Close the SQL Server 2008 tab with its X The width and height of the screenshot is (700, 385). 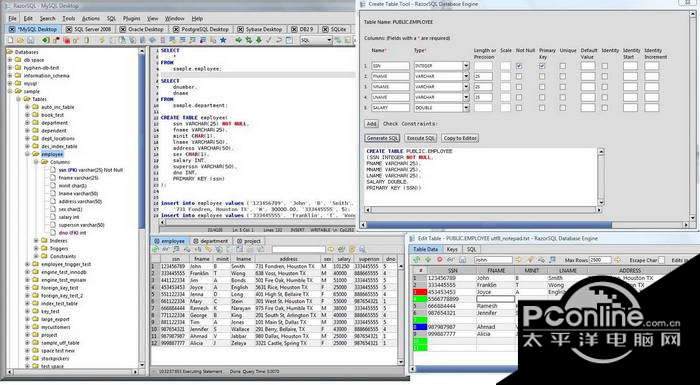coord(69,29)
